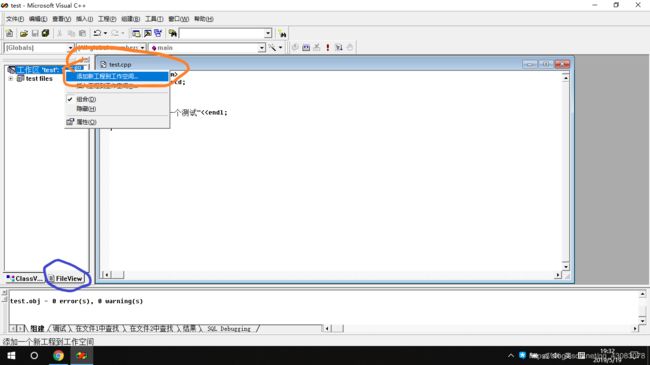Open the Redo history dropdown arrow
Image resolution: width=650 pixels, height=365 pixels.
click(123, 33)
